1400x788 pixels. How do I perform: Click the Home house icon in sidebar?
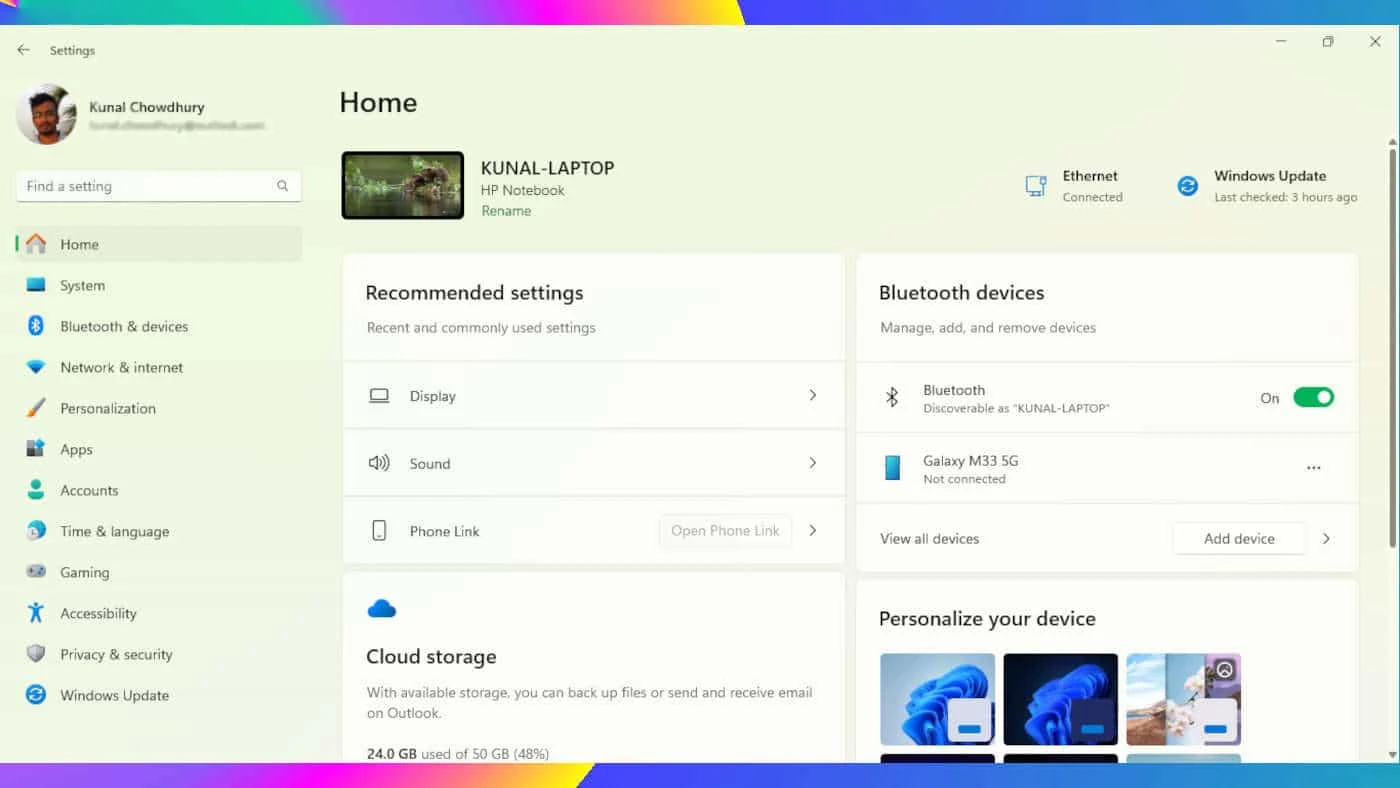pyautogui.click(x=36, y=244)
